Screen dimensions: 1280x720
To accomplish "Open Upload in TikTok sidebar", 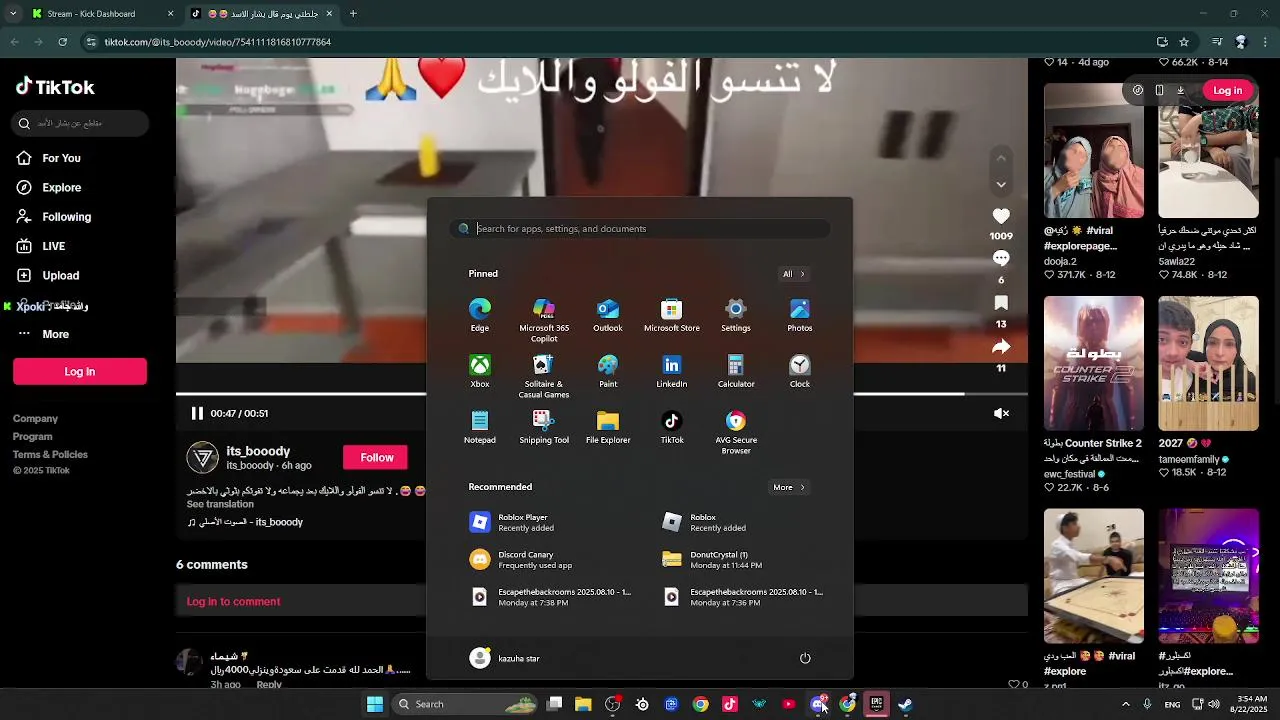I will click(x=60, y=275).
